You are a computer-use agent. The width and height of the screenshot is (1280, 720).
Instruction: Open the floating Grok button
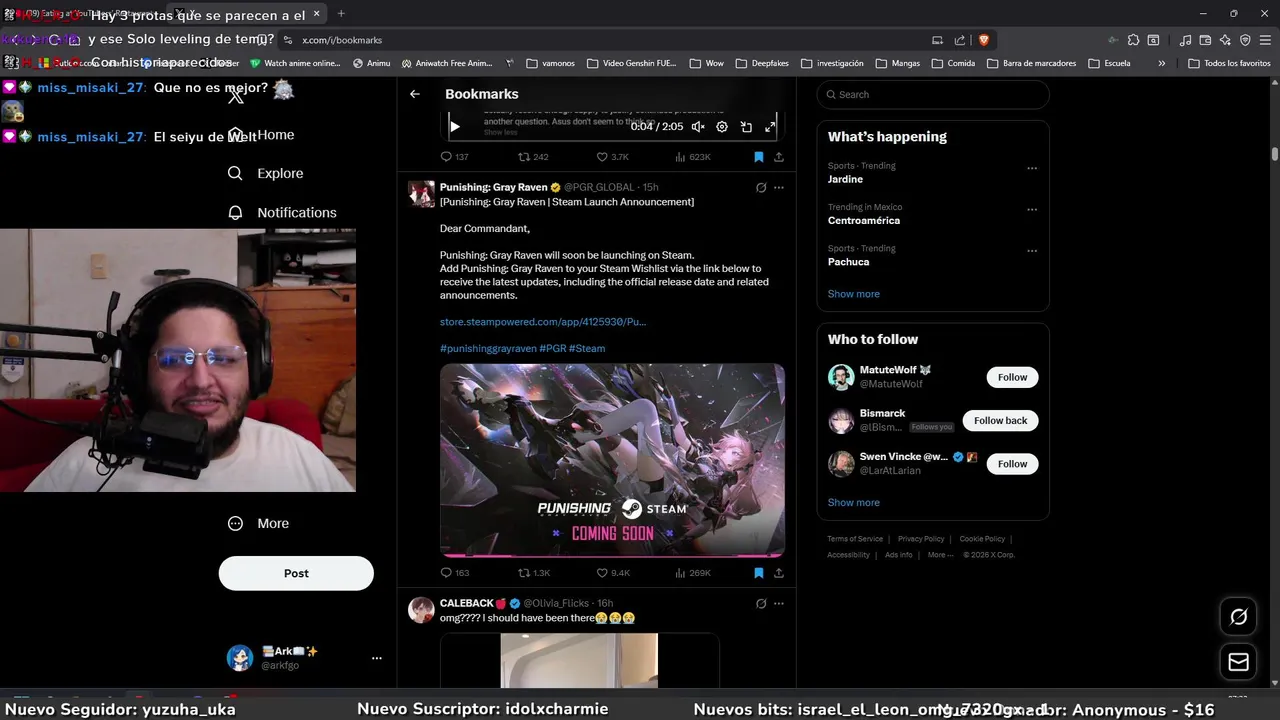point(1238,617)
